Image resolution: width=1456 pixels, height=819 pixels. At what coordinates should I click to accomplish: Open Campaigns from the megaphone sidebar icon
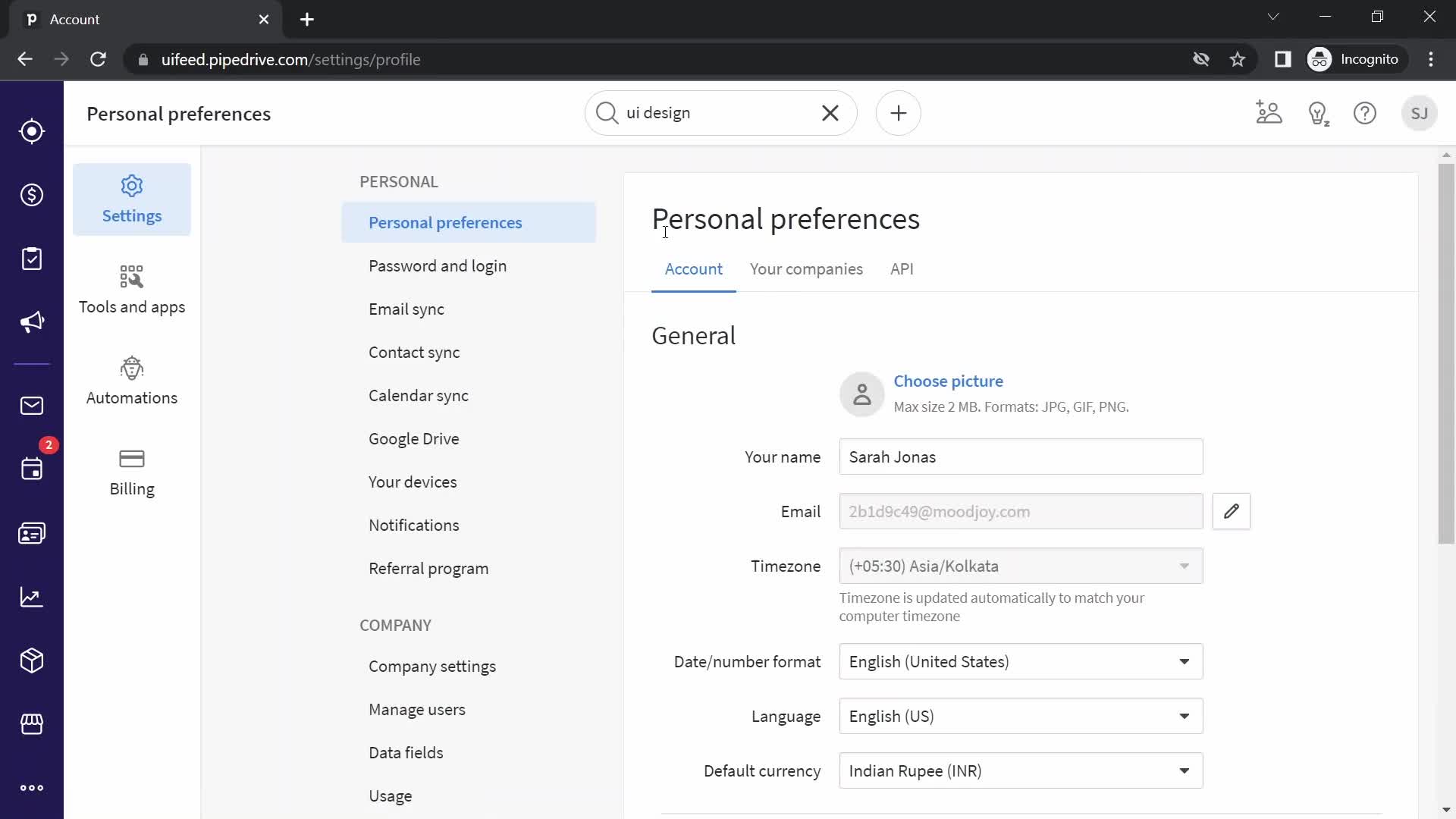pos(32,322)
